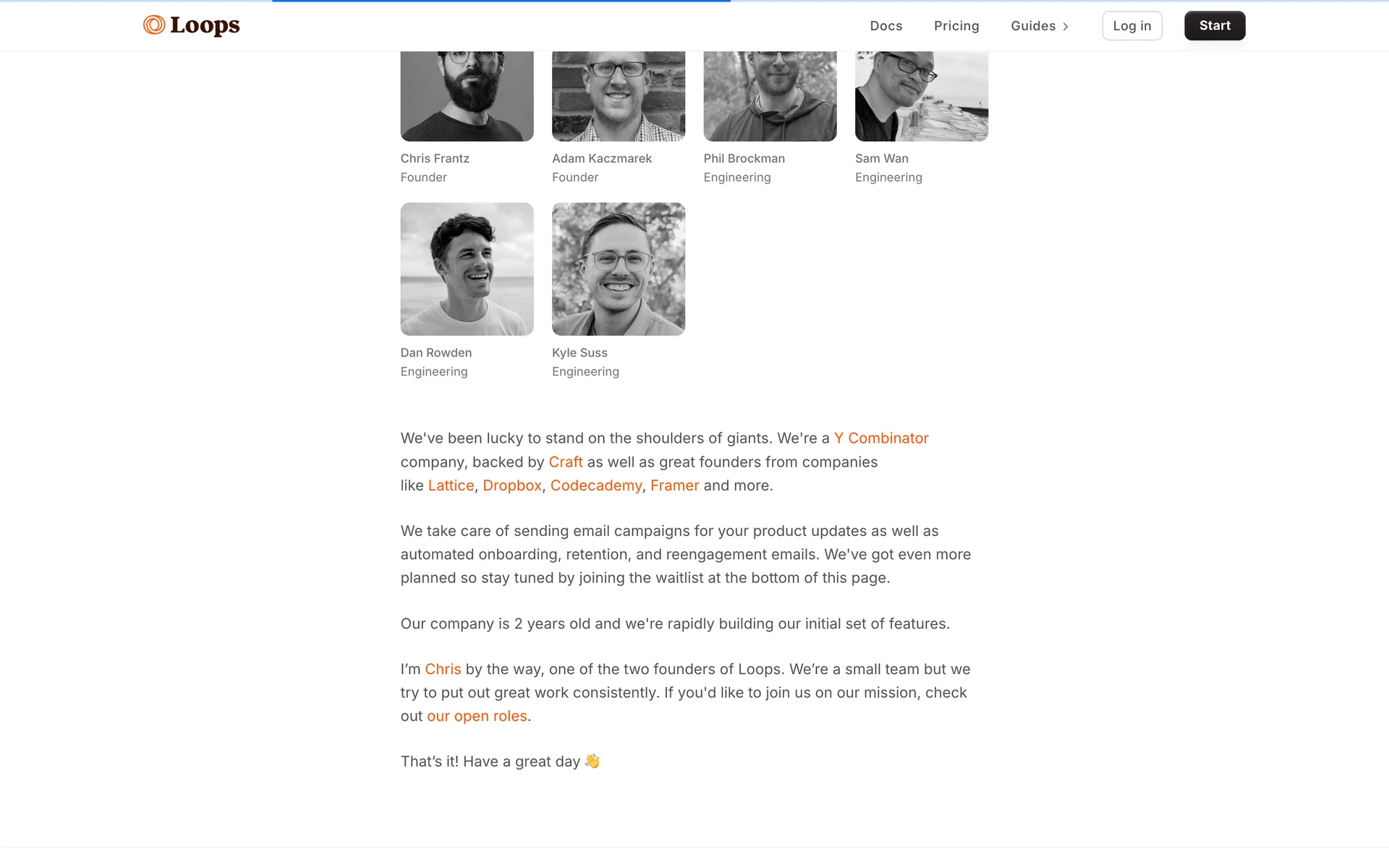Screen dimensions: 1389x868
Task: Click the black Start button
Action: pyautogui.click(x=1215, y=26)
